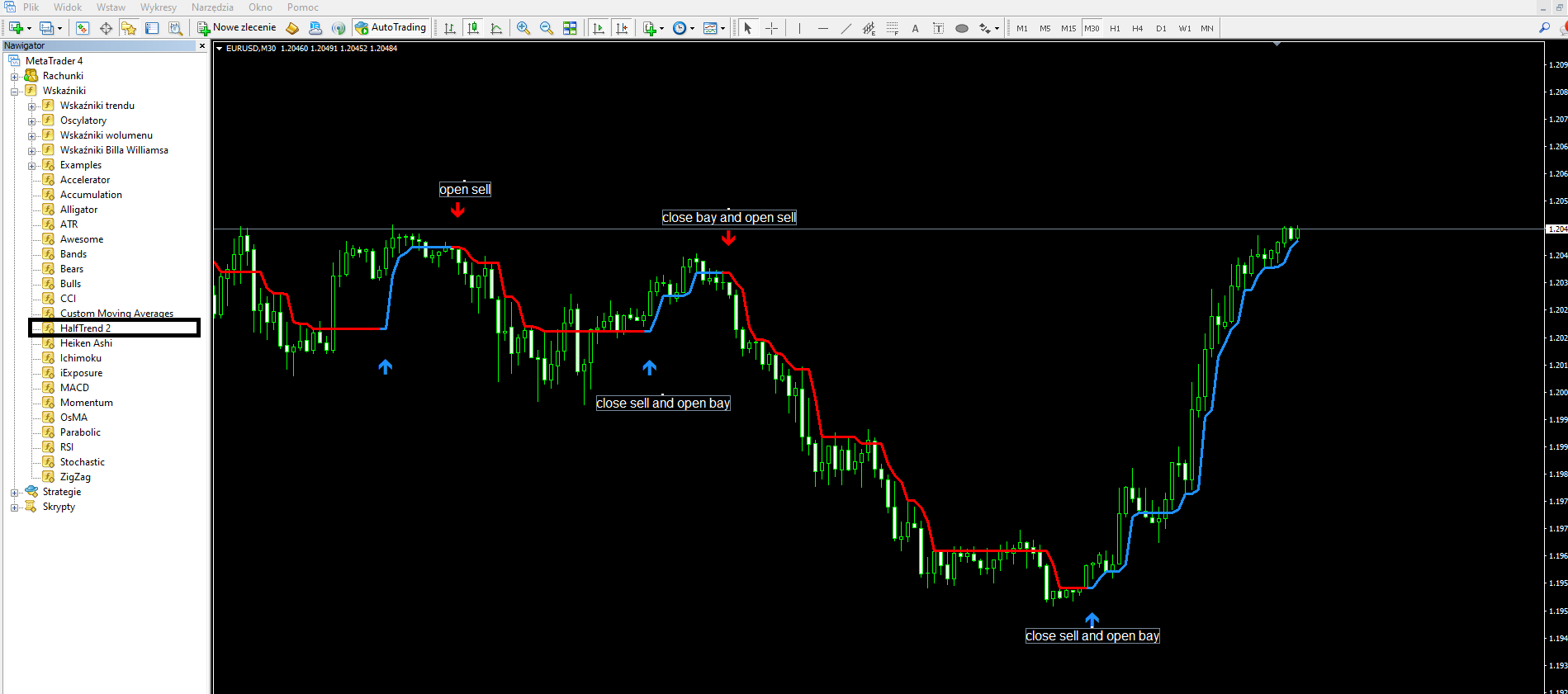Open the Wykresy menu

[159, 7]
